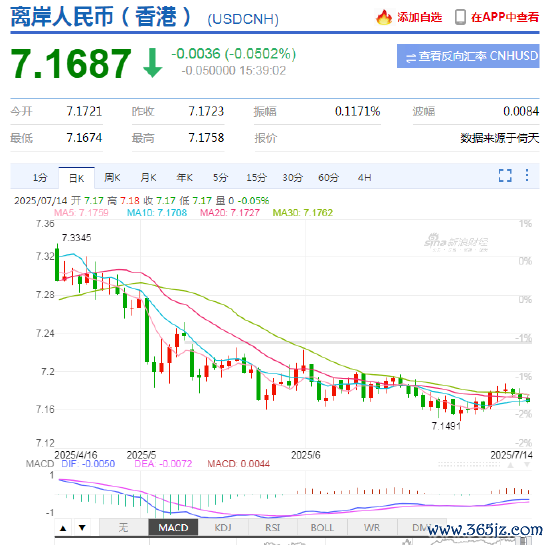Click the fullscreen chart icon
This screenshot has height=545, width=550.
505,175
